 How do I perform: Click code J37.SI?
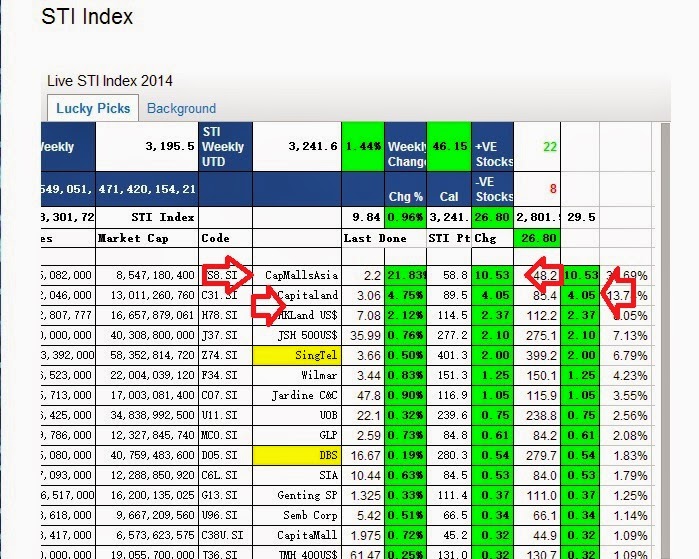point(219,335)
